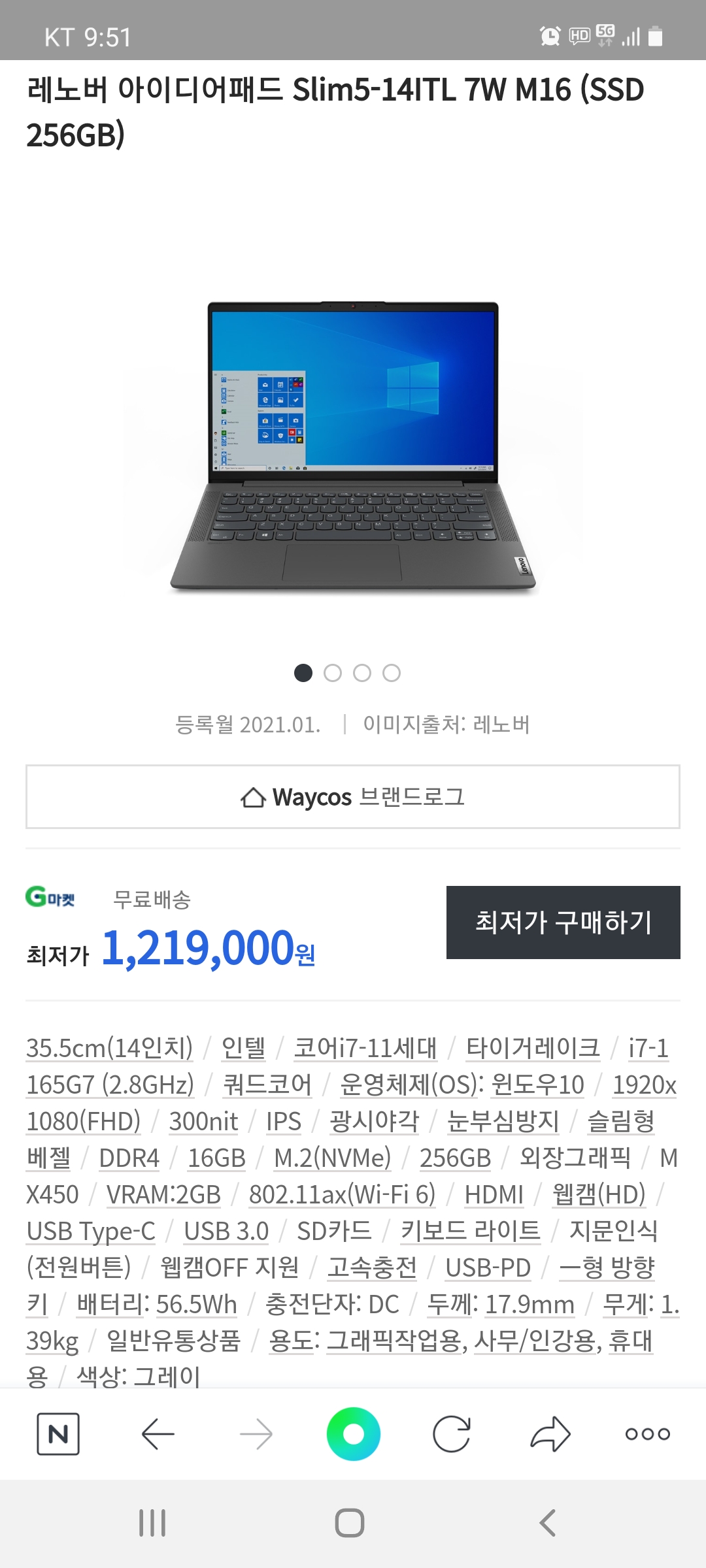Open the 키보드 라이트 spec link
This screenshot has height=1568, width=706.
tap(471, 1231)
